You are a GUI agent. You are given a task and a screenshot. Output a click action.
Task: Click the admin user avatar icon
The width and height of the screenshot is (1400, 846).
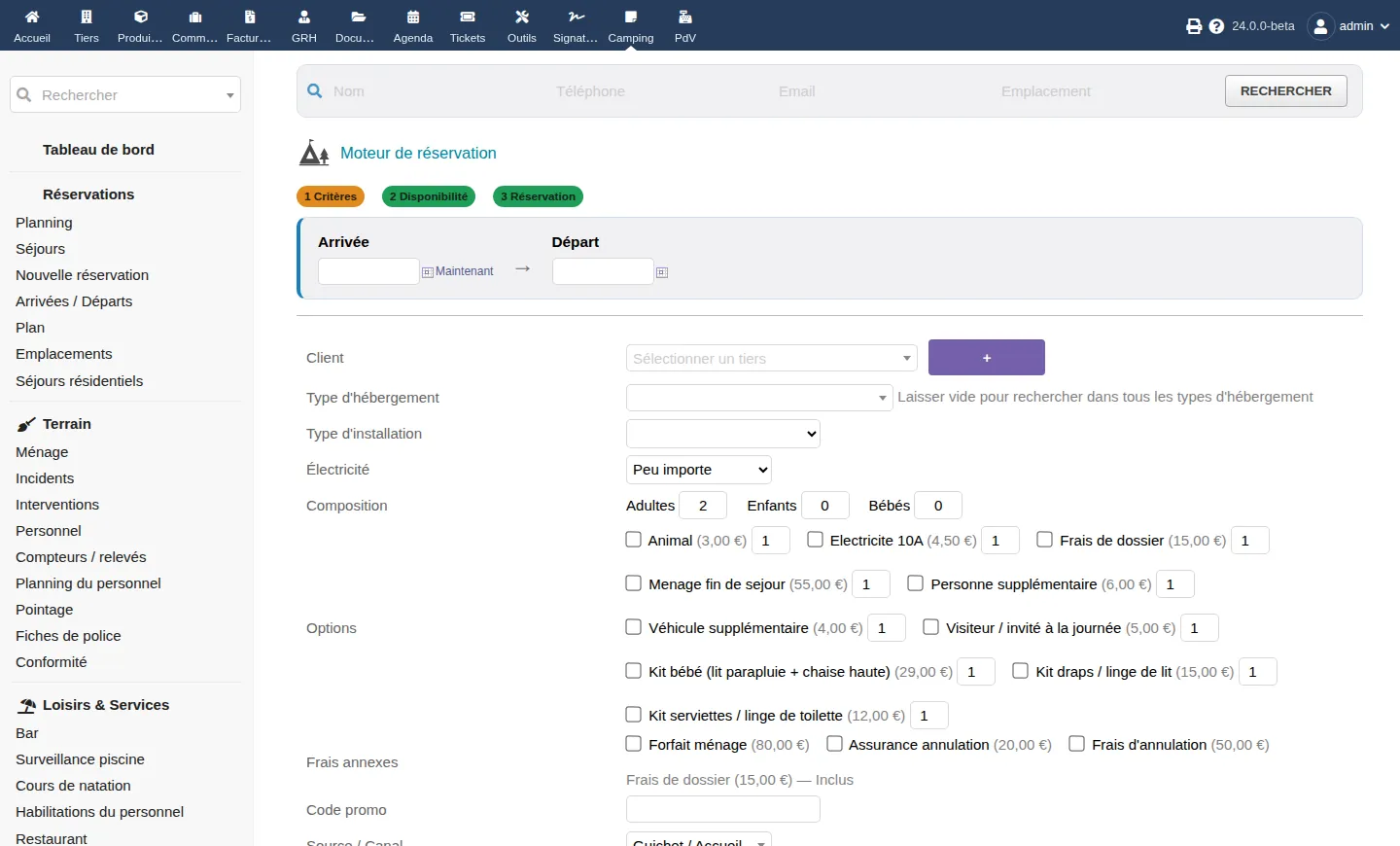click(1320, 26)
